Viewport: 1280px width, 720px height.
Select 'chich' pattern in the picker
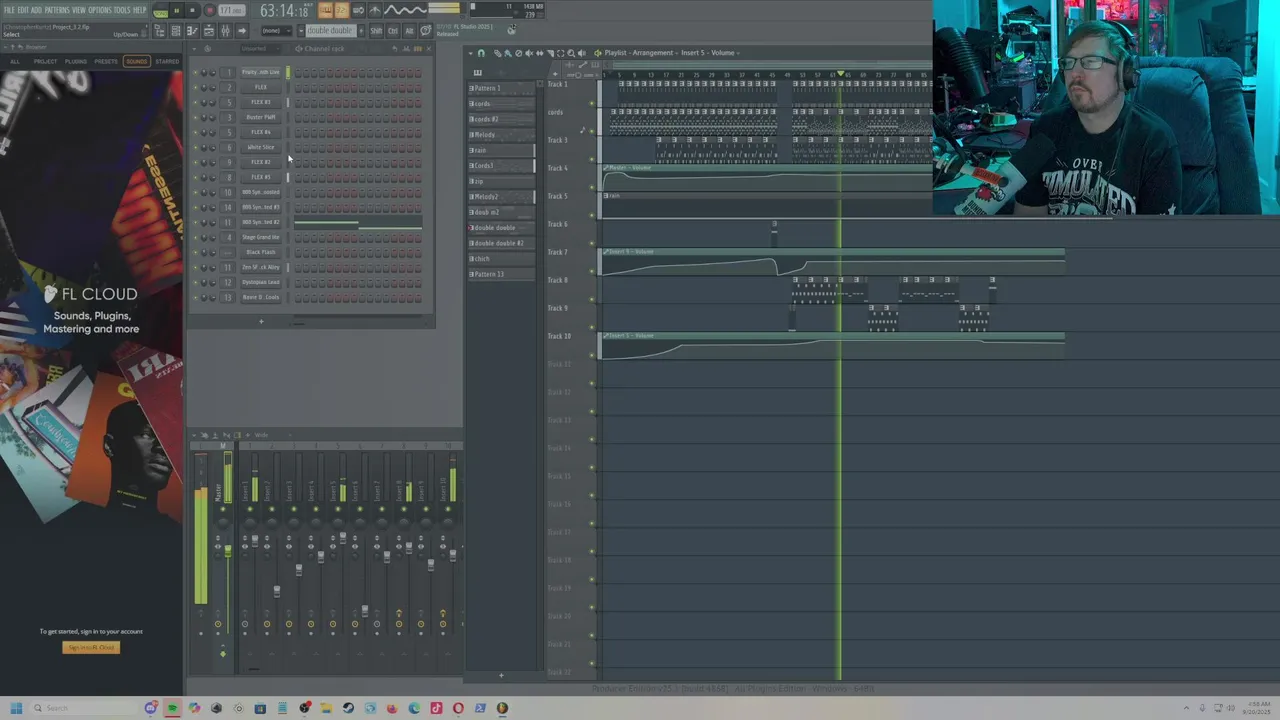(502, 259)
